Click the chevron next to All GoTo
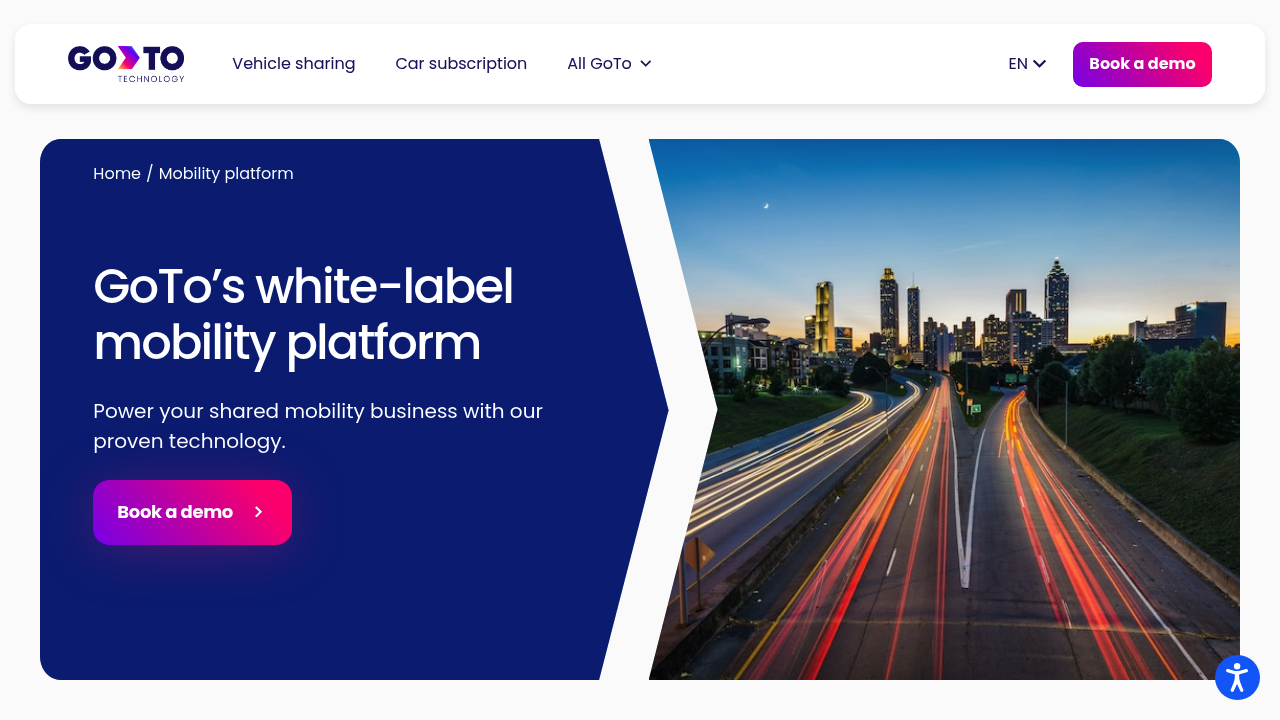 pyautogui.click(x=646, y=64)
